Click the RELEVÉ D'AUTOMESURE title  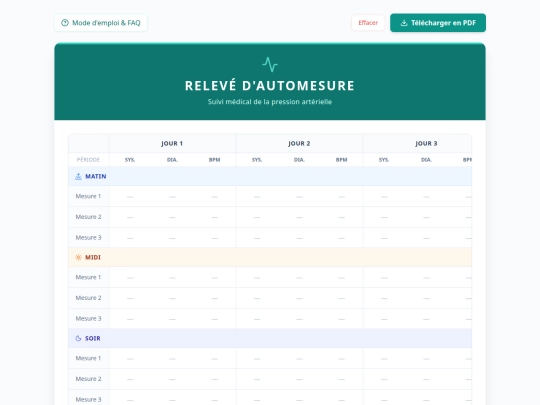point(270,86)
